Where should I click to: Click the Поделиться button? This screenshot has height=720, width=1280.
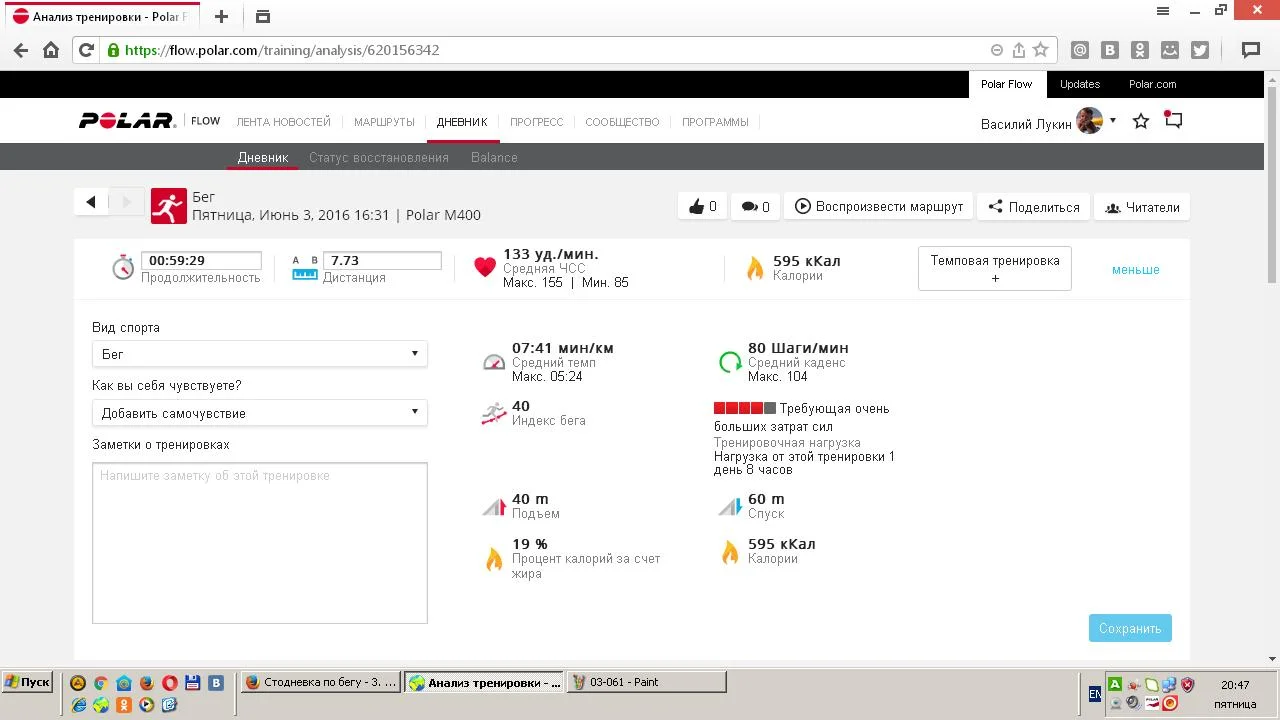[x=1034, y=207]
